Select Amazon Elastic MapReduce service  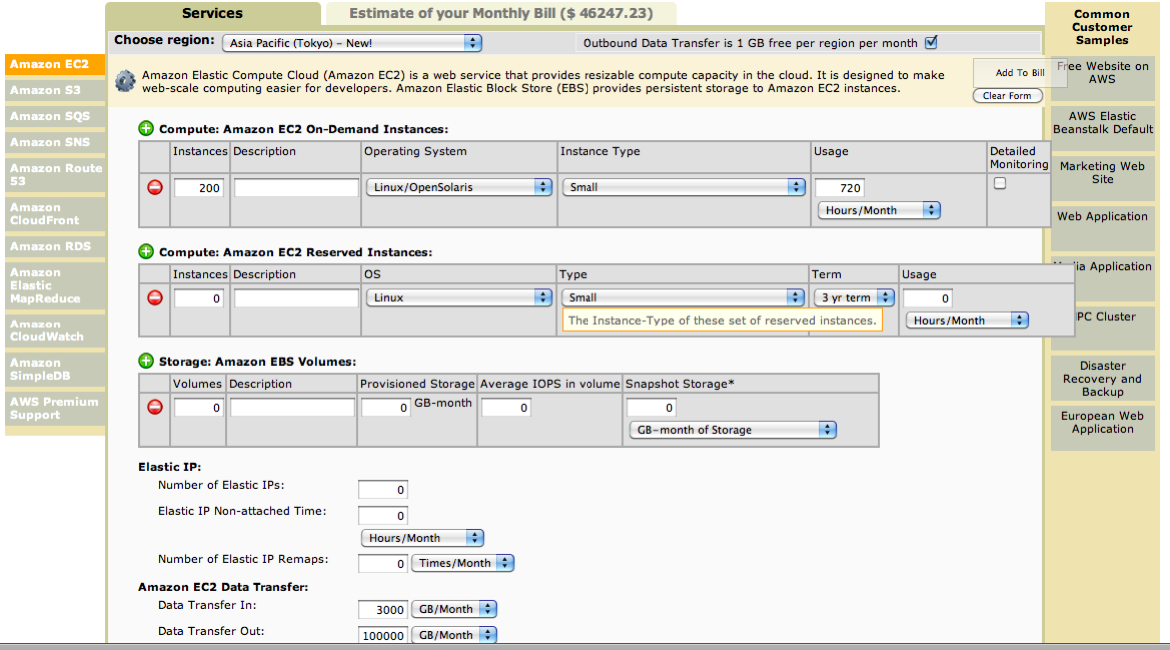click(55, 286)
